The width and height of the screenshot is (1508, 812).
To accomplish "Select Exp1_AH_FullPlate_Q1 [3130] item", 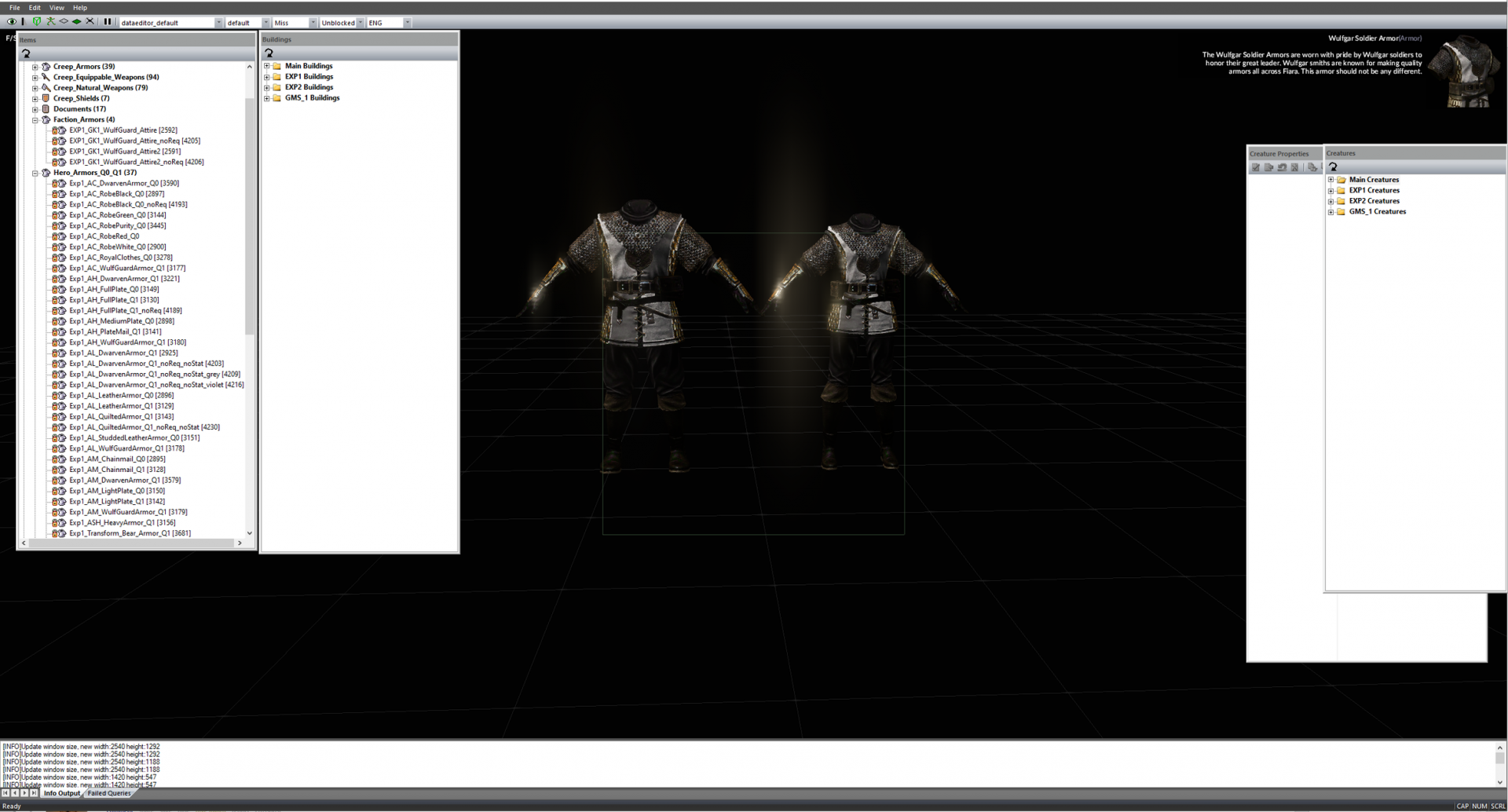I will coord(114,300).
